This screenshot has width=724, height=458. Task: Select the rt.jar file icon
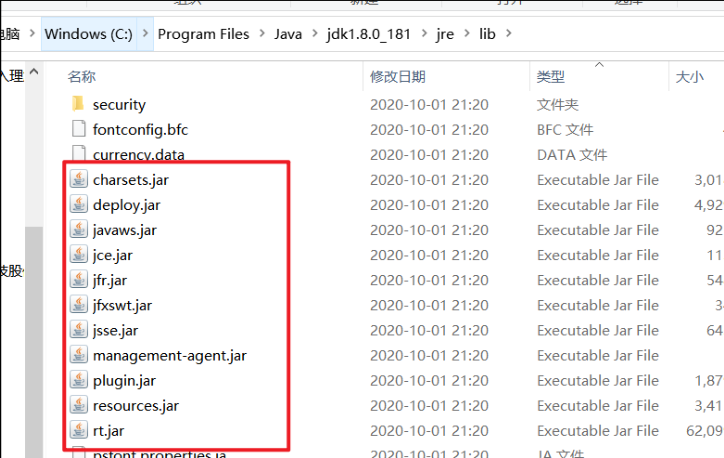(x=79, y=431)
